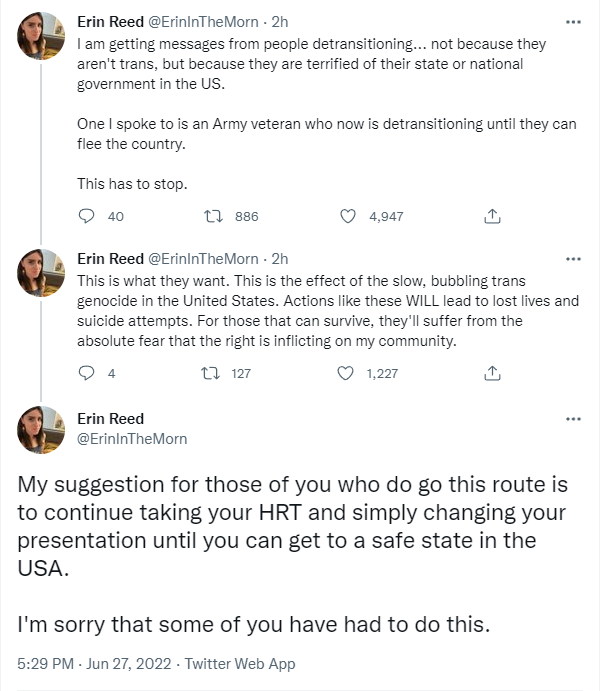Open more options for the first tweet
This screenshot has width=600, height=691.
[x=573, y=21]
